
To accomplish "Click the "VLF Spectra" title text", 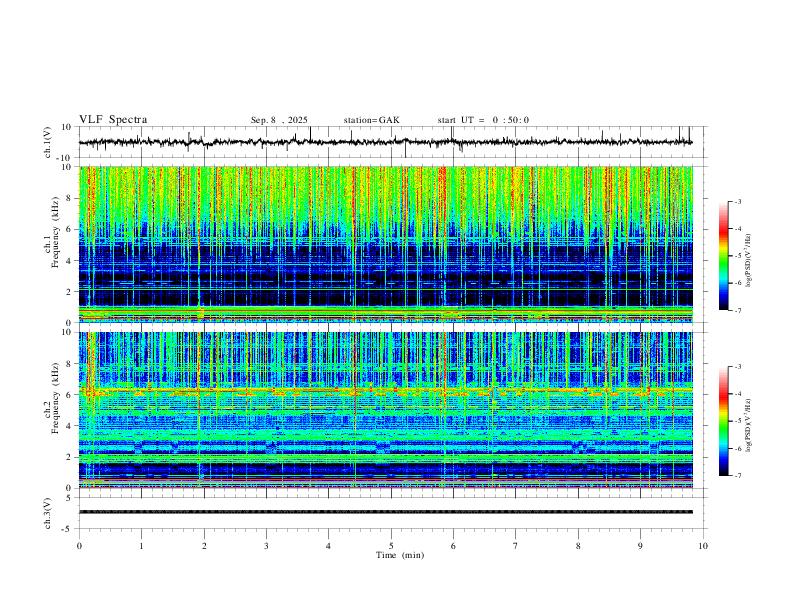I will 113,120.
